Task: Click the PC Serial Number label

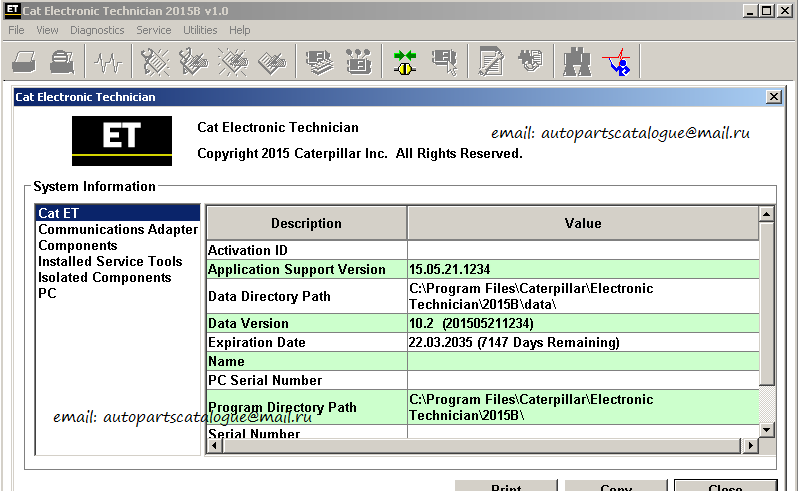Action: pos(265,380)
